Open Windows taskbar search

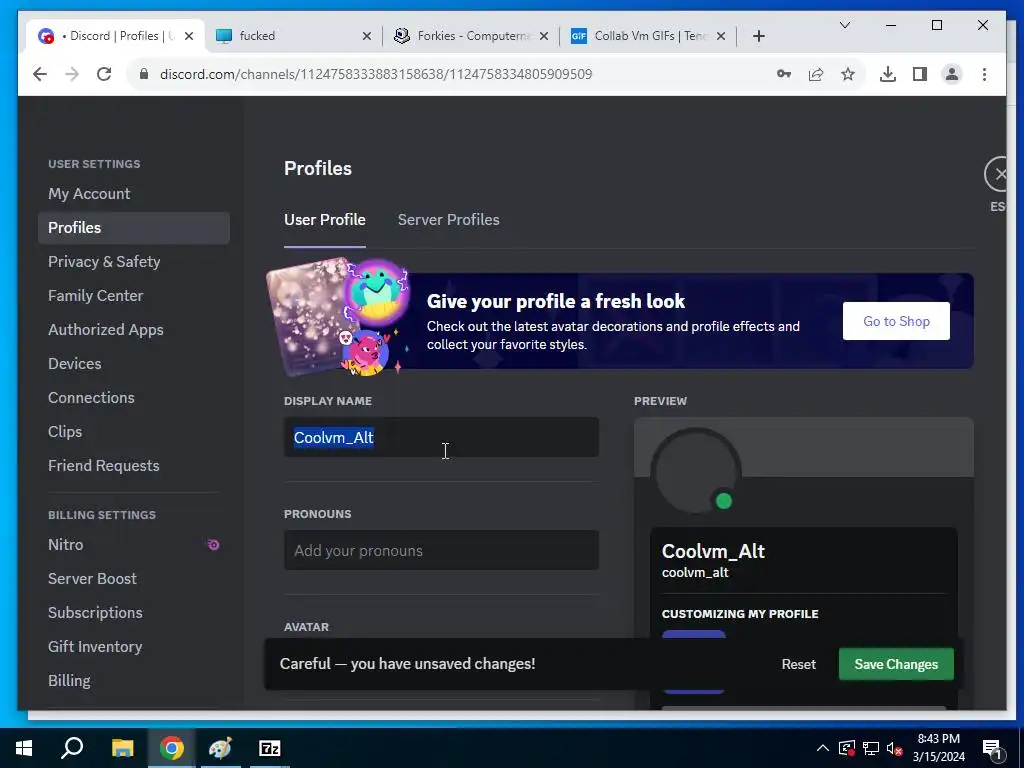coord(72,748)
